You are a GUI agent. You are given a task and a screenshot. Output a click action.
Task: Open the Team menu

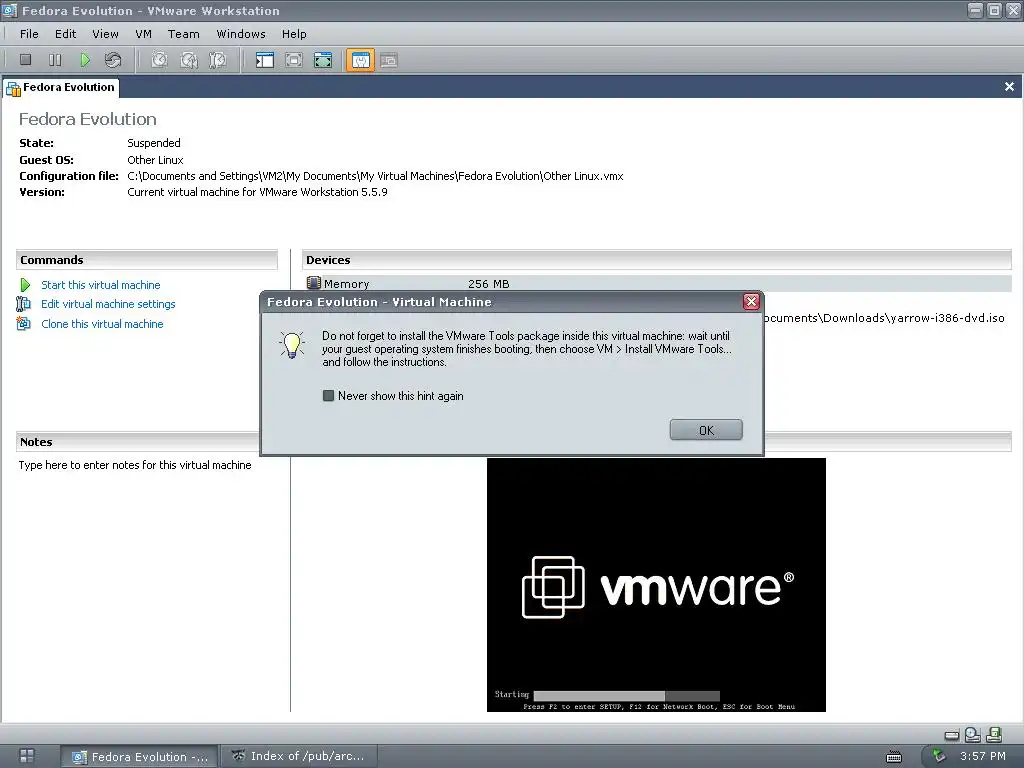pos(184,34)
